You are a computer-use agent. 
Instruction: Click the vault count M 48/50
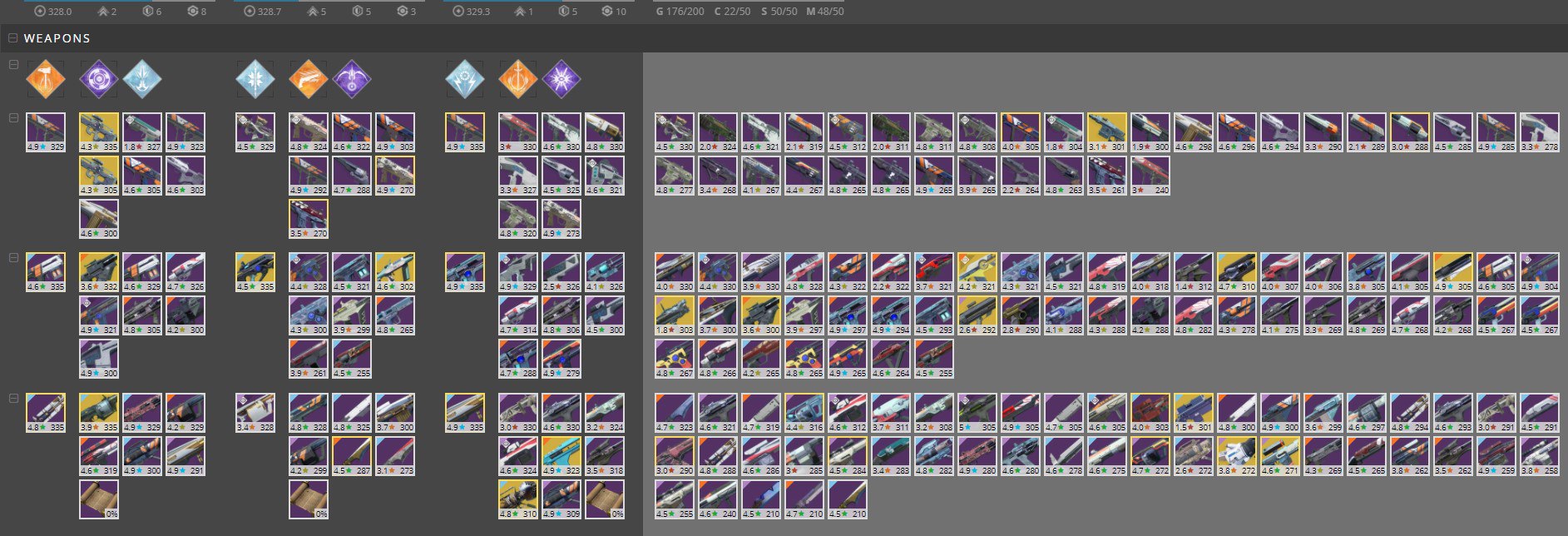[825, 12]
